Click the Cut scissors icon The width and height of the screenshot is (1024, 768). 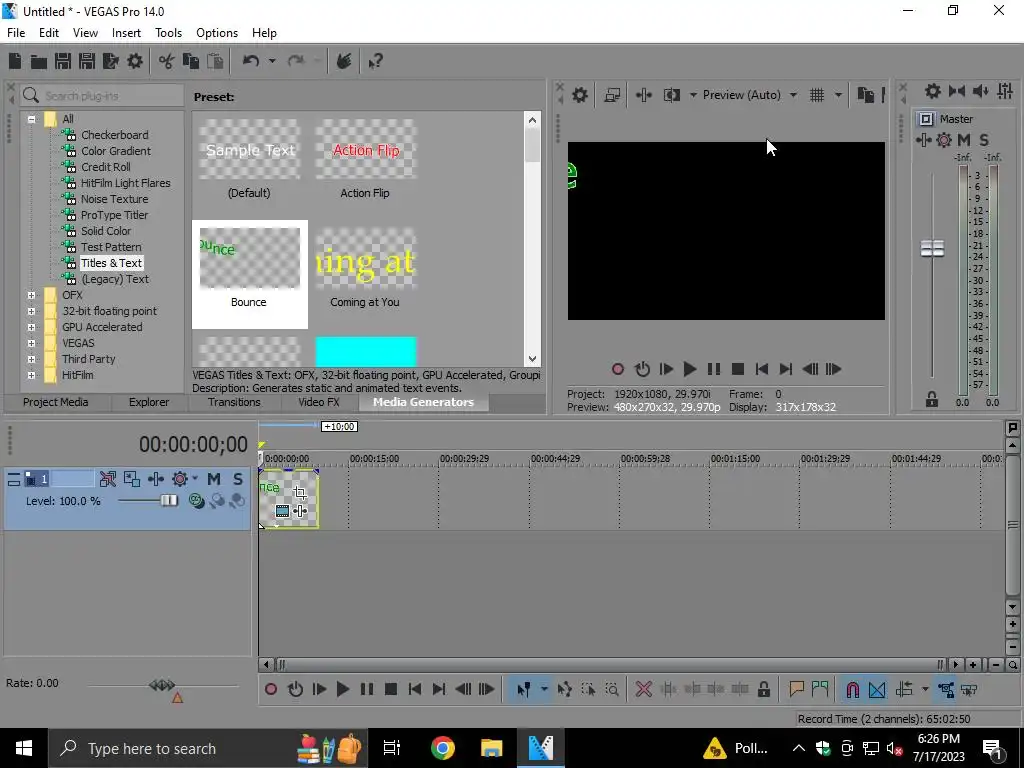[x=167, y=61]
